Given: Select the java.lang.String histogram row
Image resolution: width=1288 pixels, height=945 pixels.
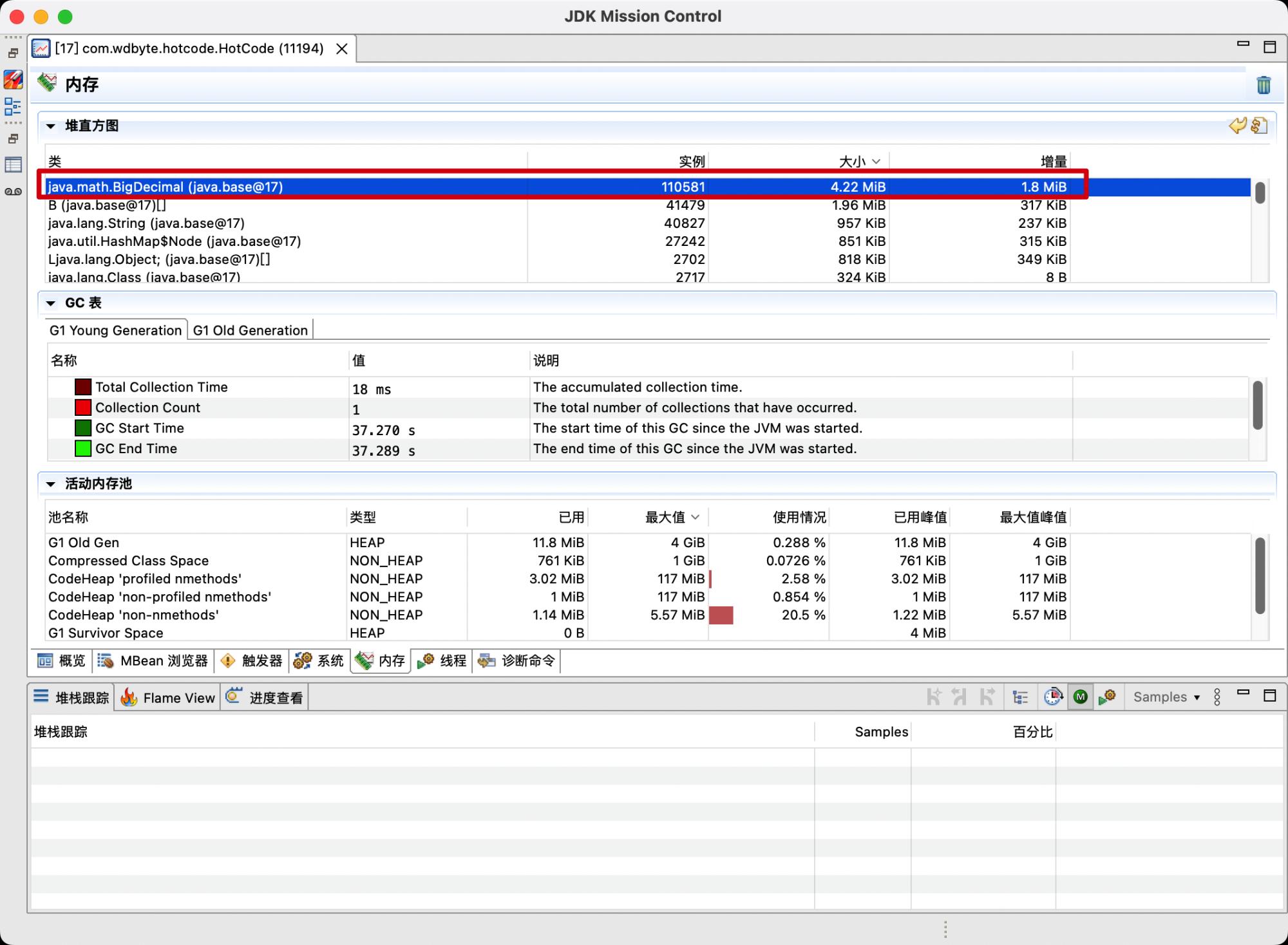Looking at the screenshot, I should click(x=146, y=223).
